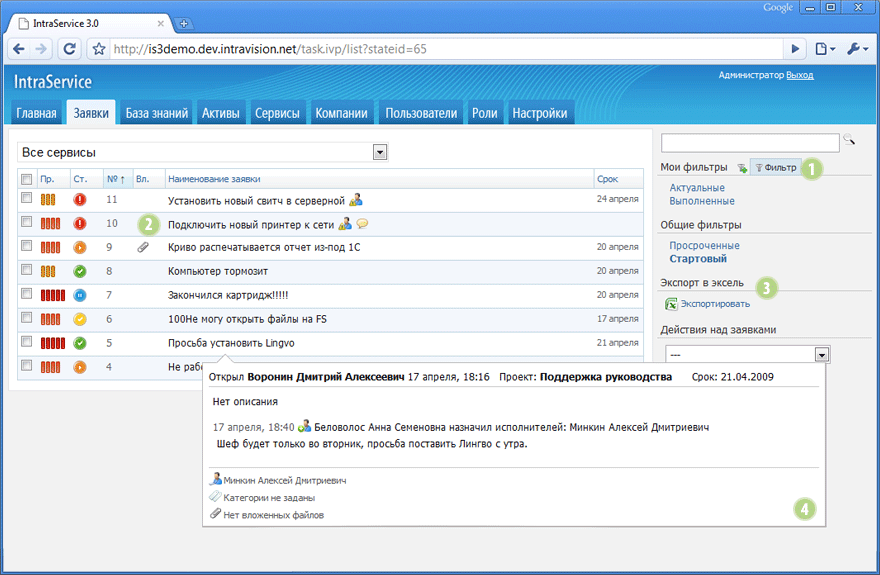880x575 pixels.
Task: Switch to the Пользователи tab
Action: 421,113
